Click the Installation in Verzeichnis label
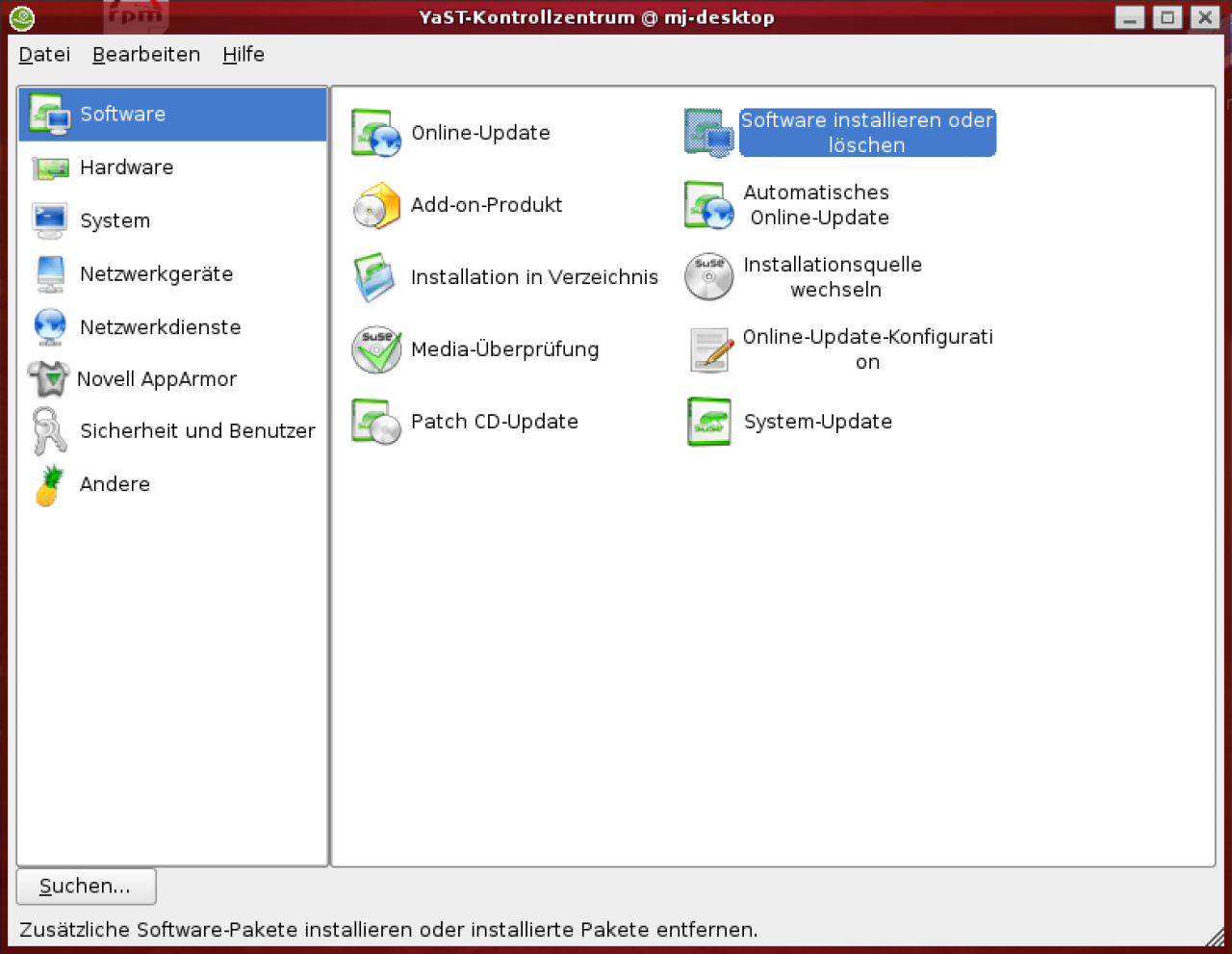 (534, 277)
